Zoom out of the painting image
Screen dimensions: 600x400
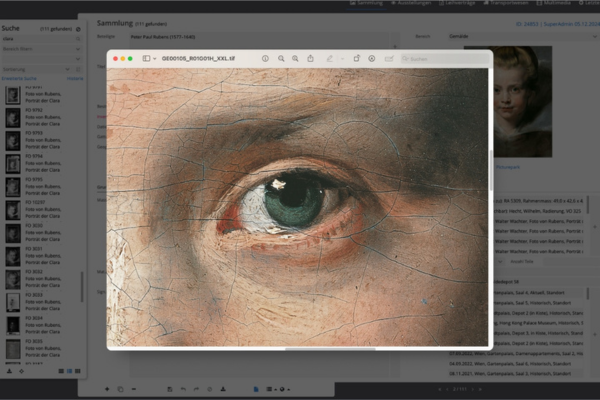[281, 59]
